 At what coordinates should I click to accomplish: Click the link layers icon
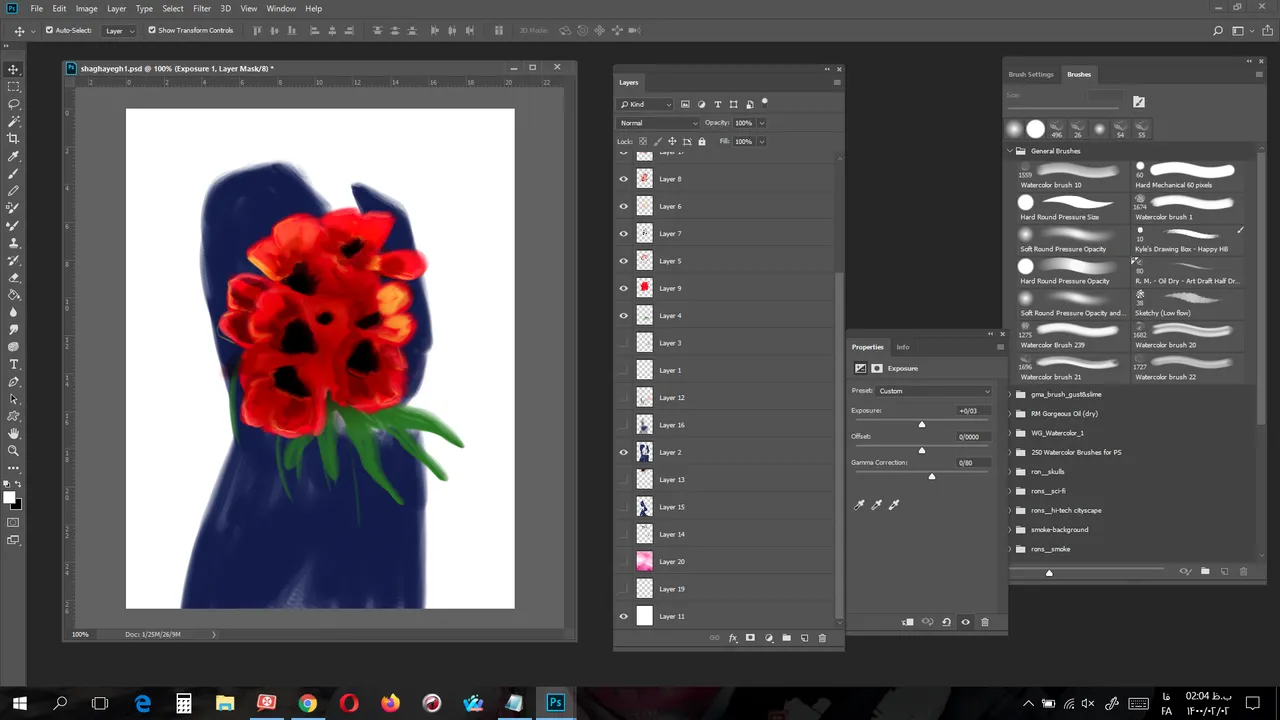714,638
